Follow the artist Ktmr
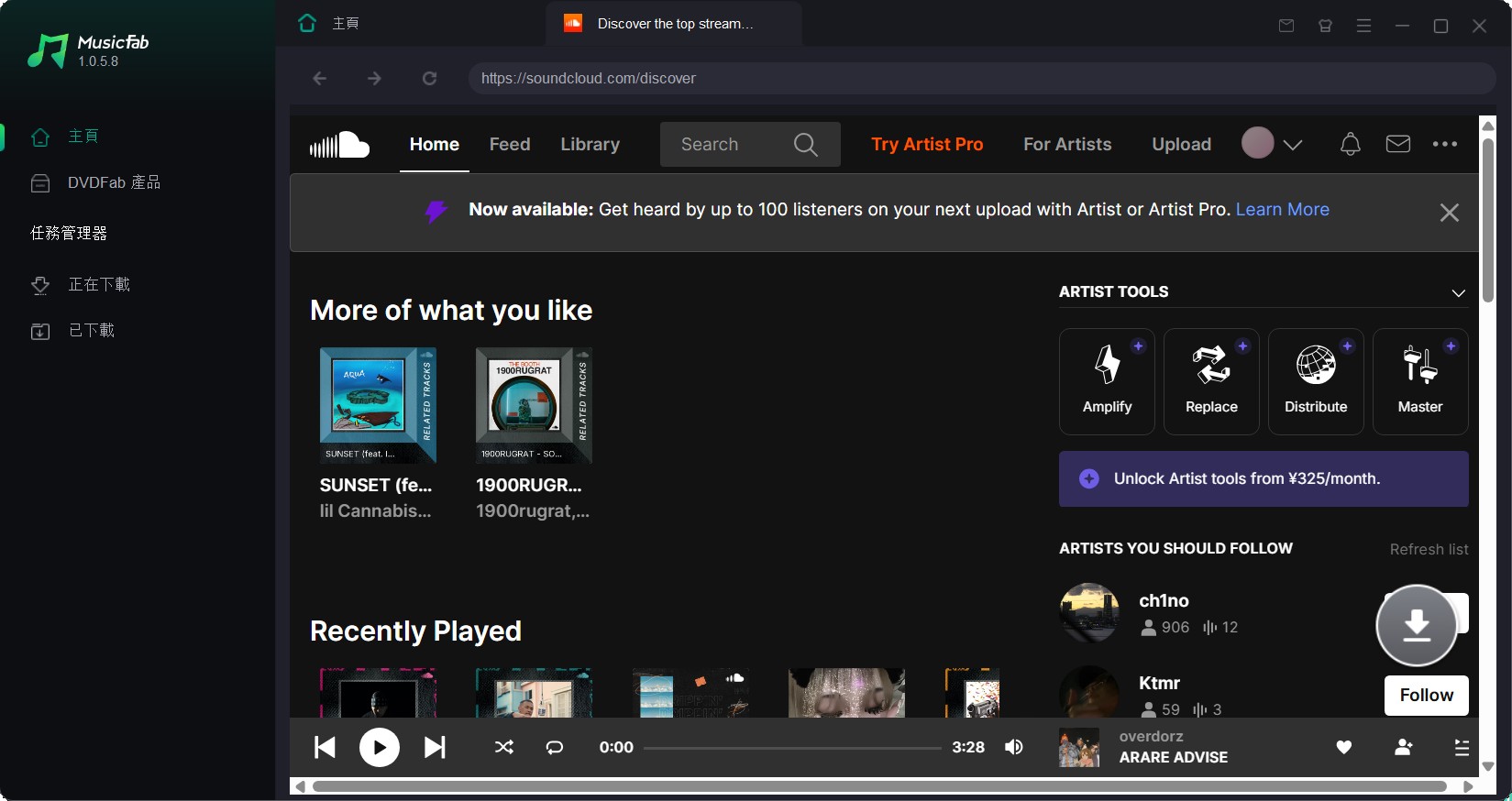This screenshot has height=801, width=1512. pyautogui.click(x=1426, y=696)
